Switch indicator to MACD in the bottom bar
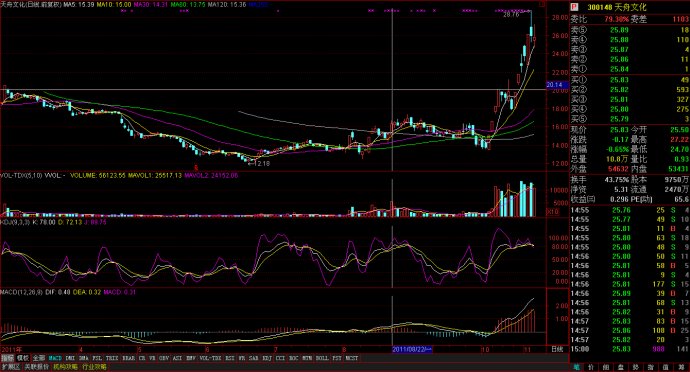Screen dimensions: 690x372 tap(55, 358)
